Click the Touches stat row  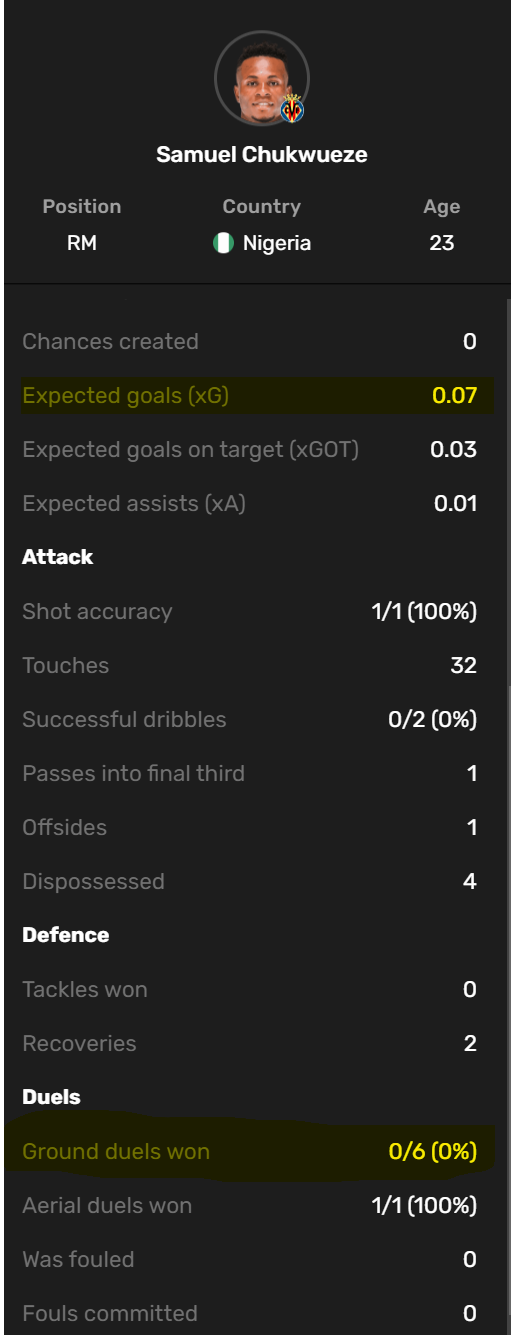(x=250, y=666)
